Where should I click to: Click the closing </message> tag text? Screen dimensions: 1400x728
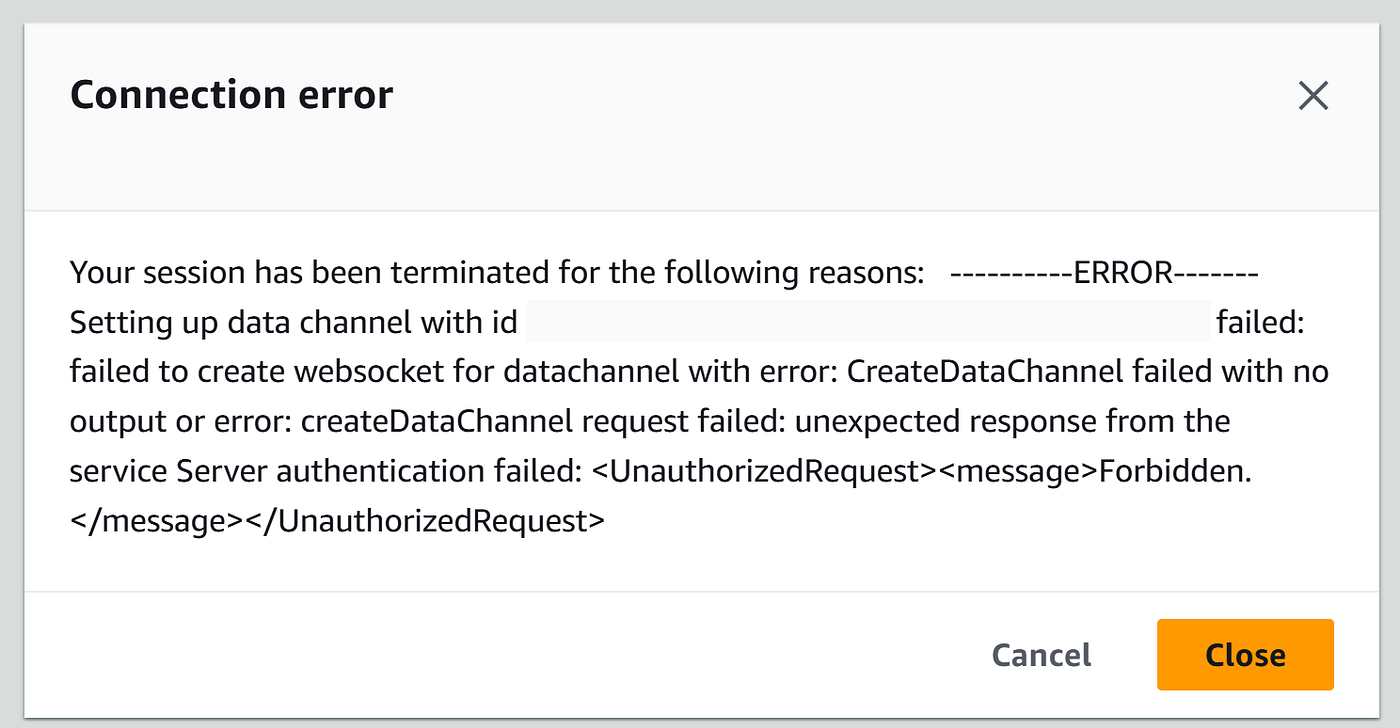(163, 521)
